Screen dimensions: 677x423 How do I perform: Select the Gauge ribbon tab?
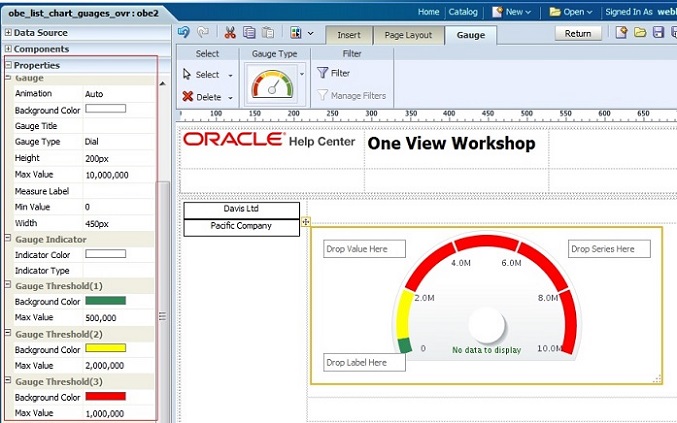471,35
